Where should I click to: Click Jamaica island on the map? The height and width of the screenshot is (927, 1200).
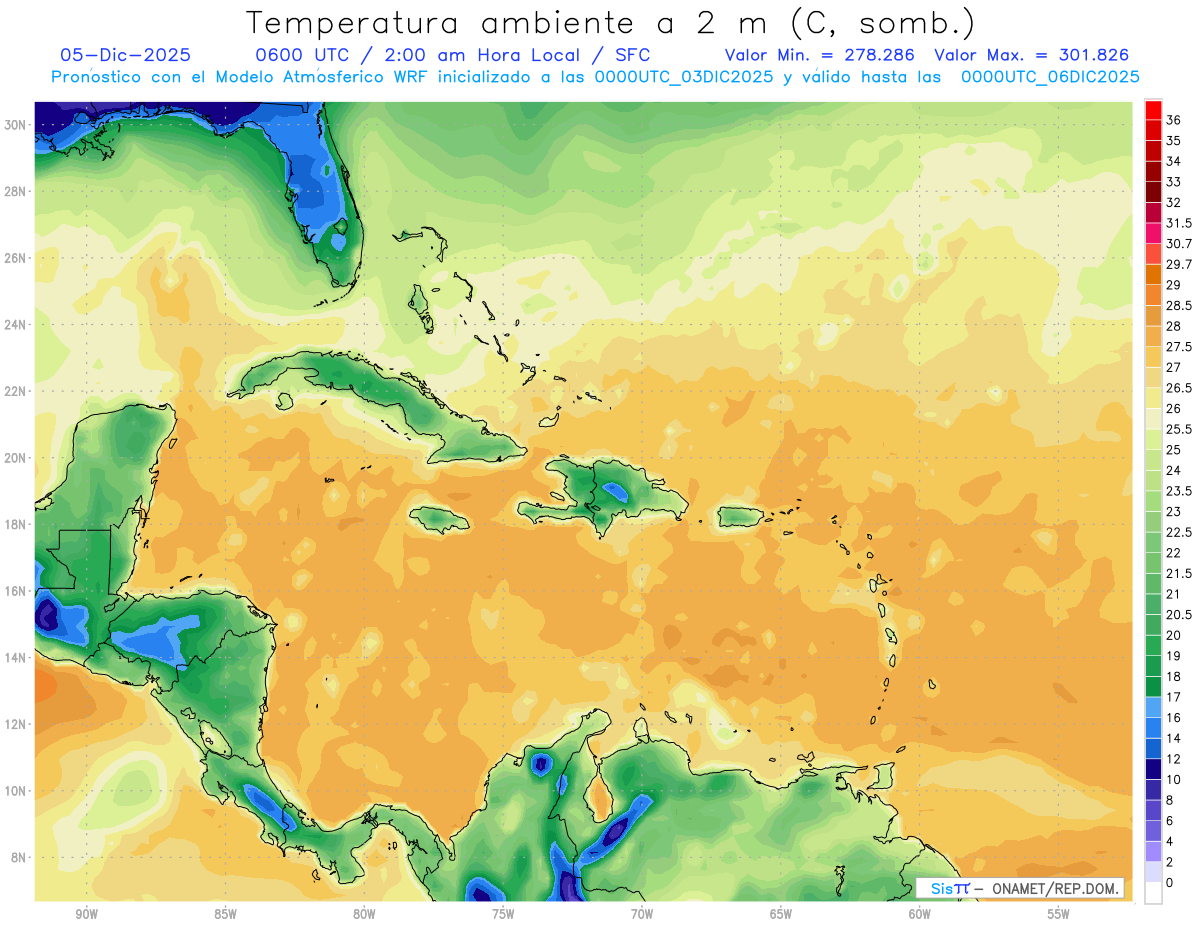pos(439,518)
